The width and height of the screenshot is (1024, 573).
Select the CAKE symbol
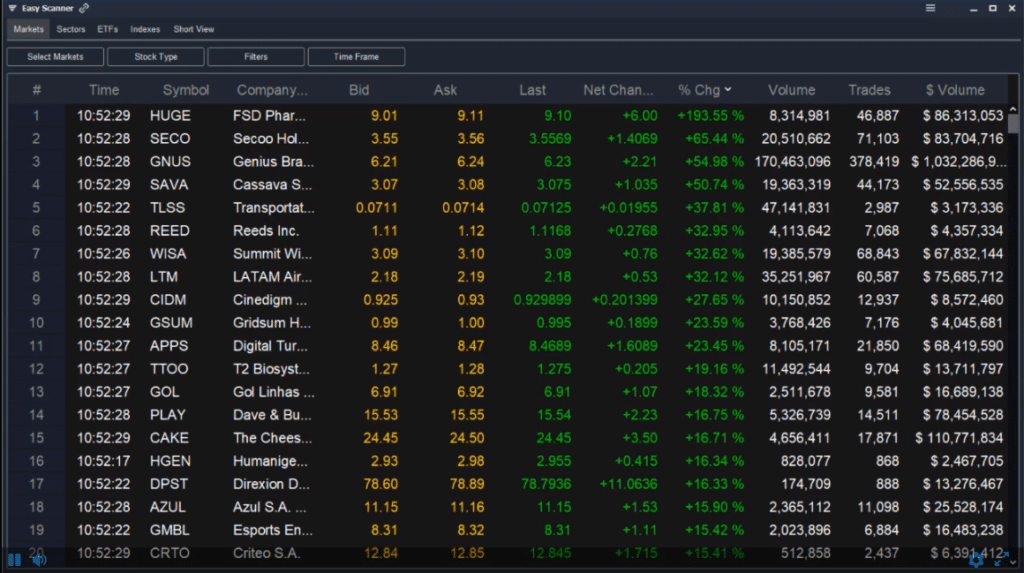tap(168, 438)
